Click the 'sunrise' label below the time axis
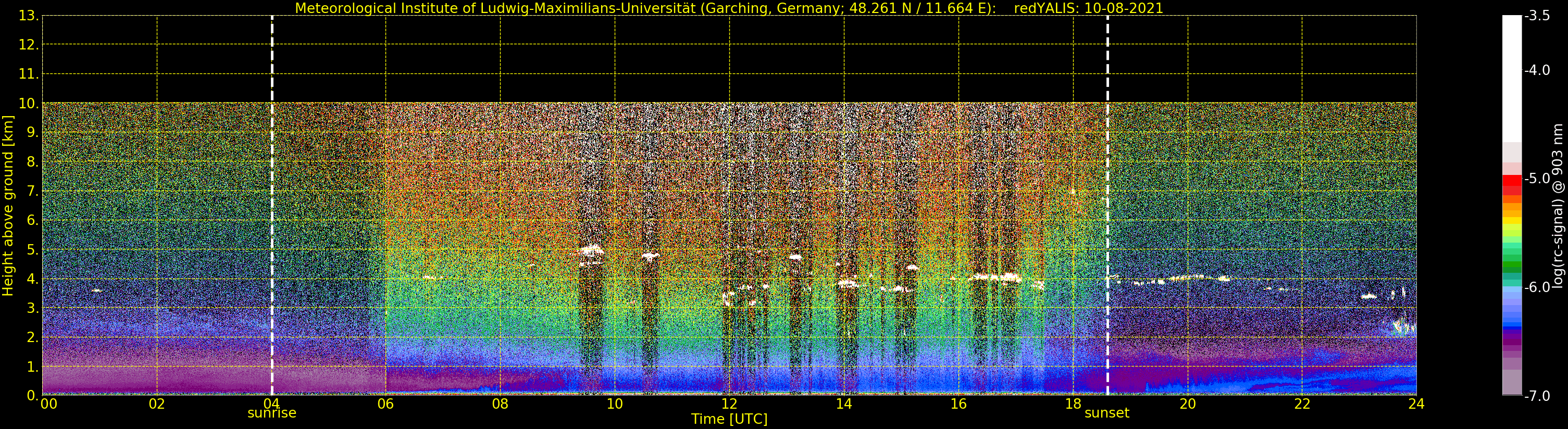This screenshot has height=429, width=1568. tap(271, 413)
